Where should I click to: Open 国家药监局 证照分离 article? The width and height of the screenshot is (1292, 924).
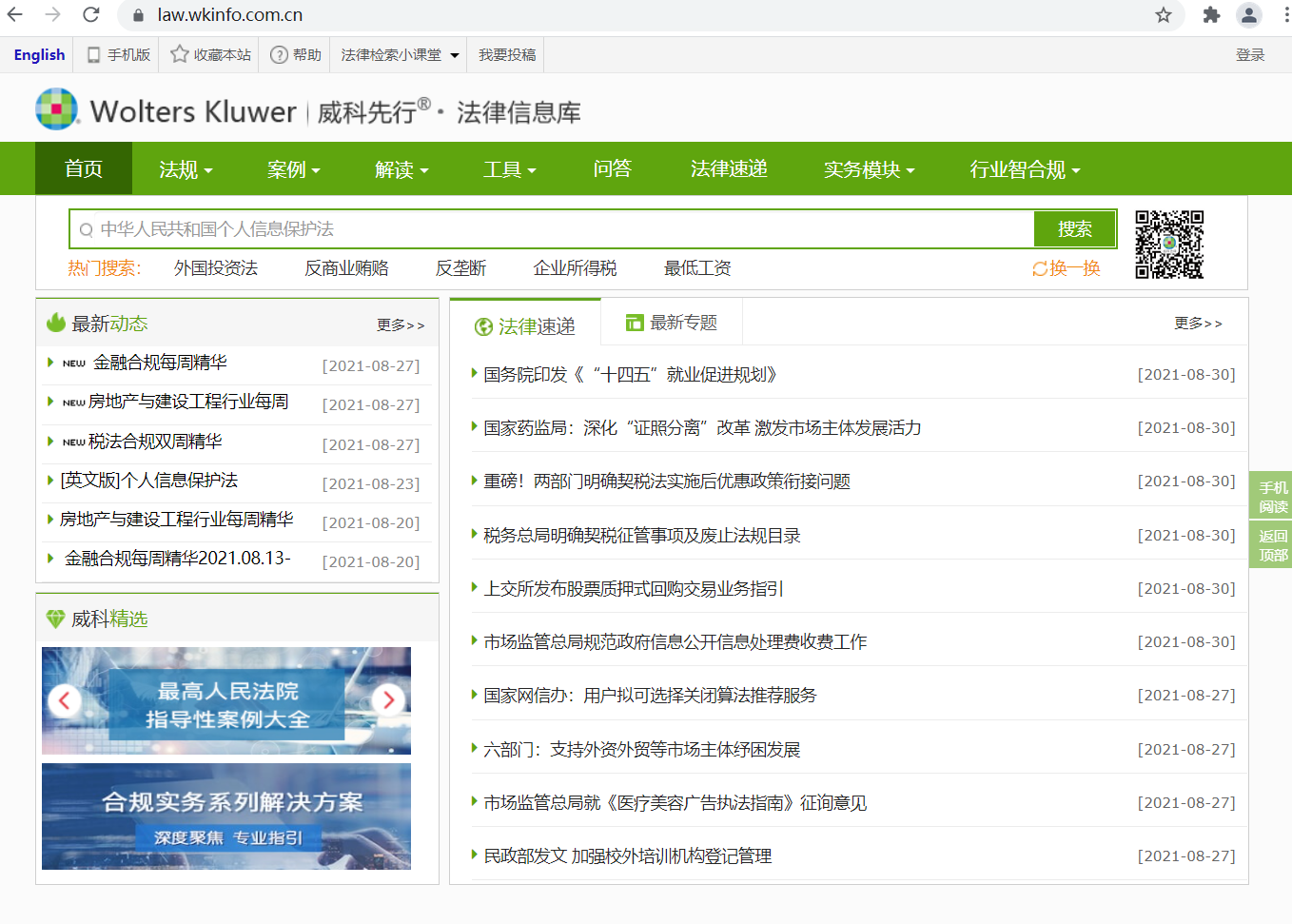coord(702,428)
